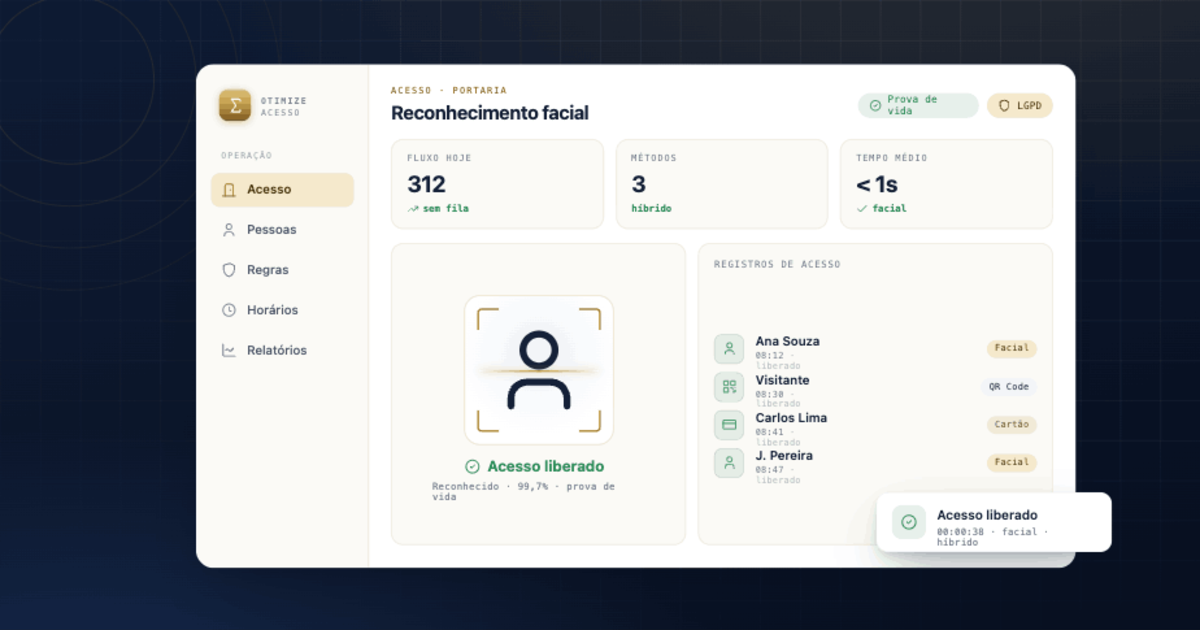Click the check icon in Prova de vida badge
This screenshot has width=1200, height=630.
click(x=875, y=105)
